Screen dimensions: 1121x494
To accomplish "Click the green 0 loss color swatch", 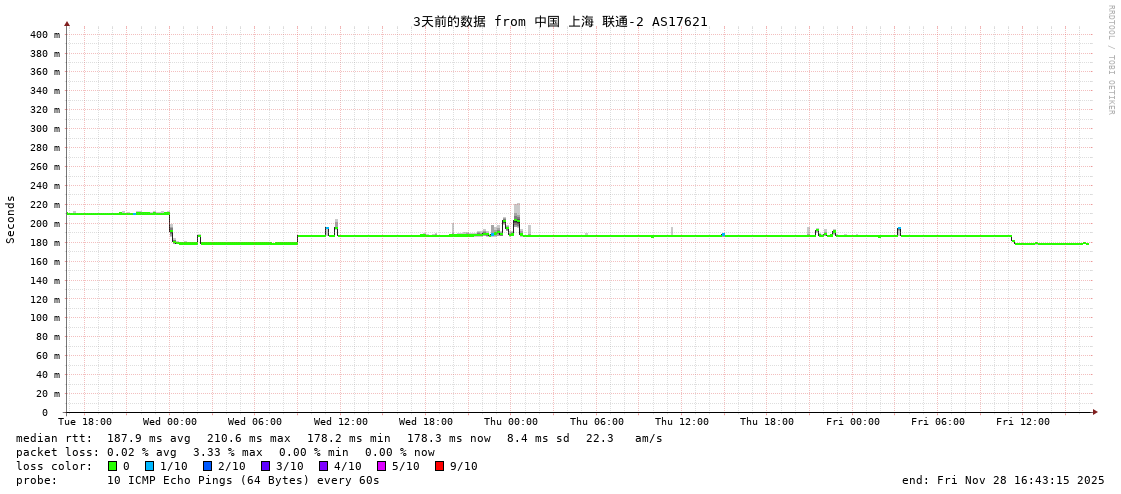I will coord(112,466).
